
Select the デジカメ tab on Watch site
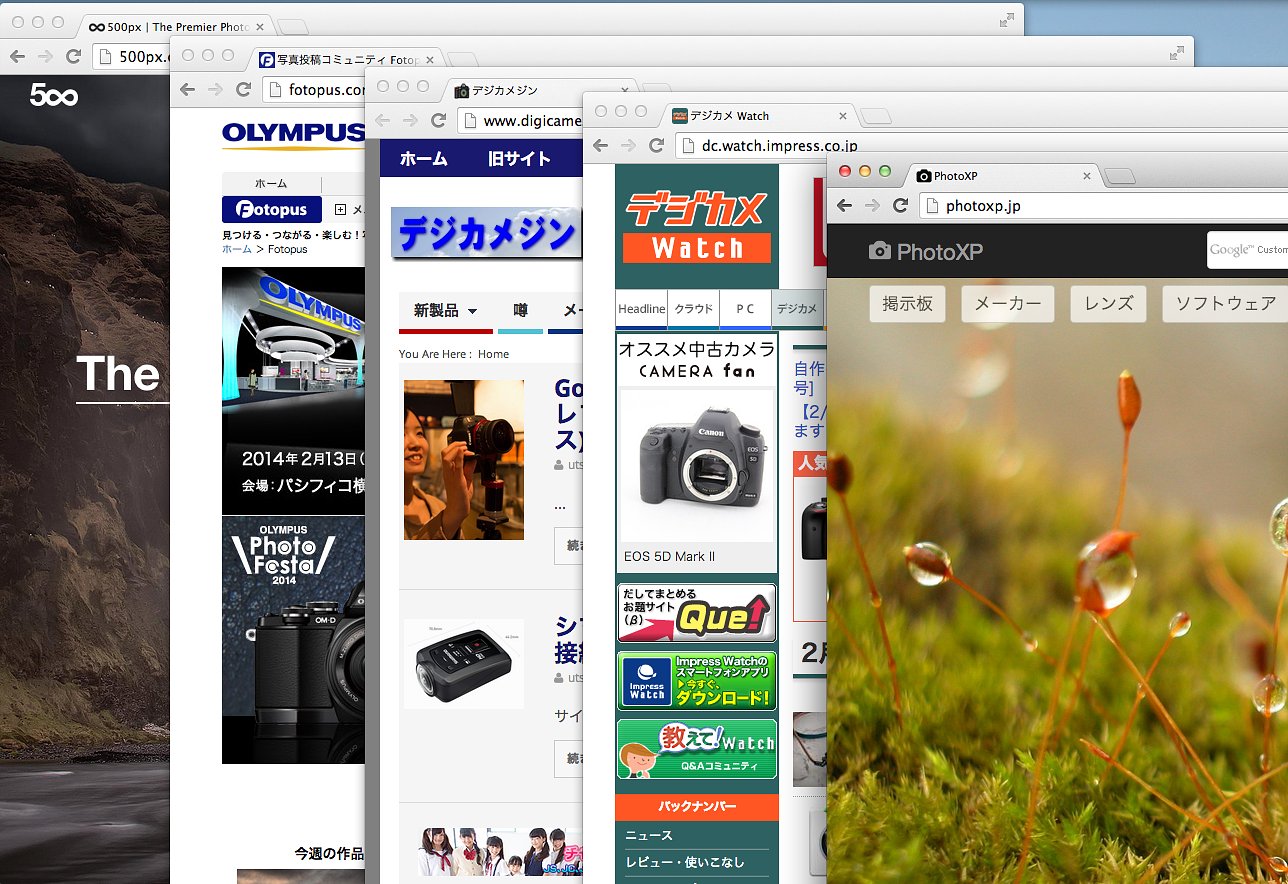(797, 309)
